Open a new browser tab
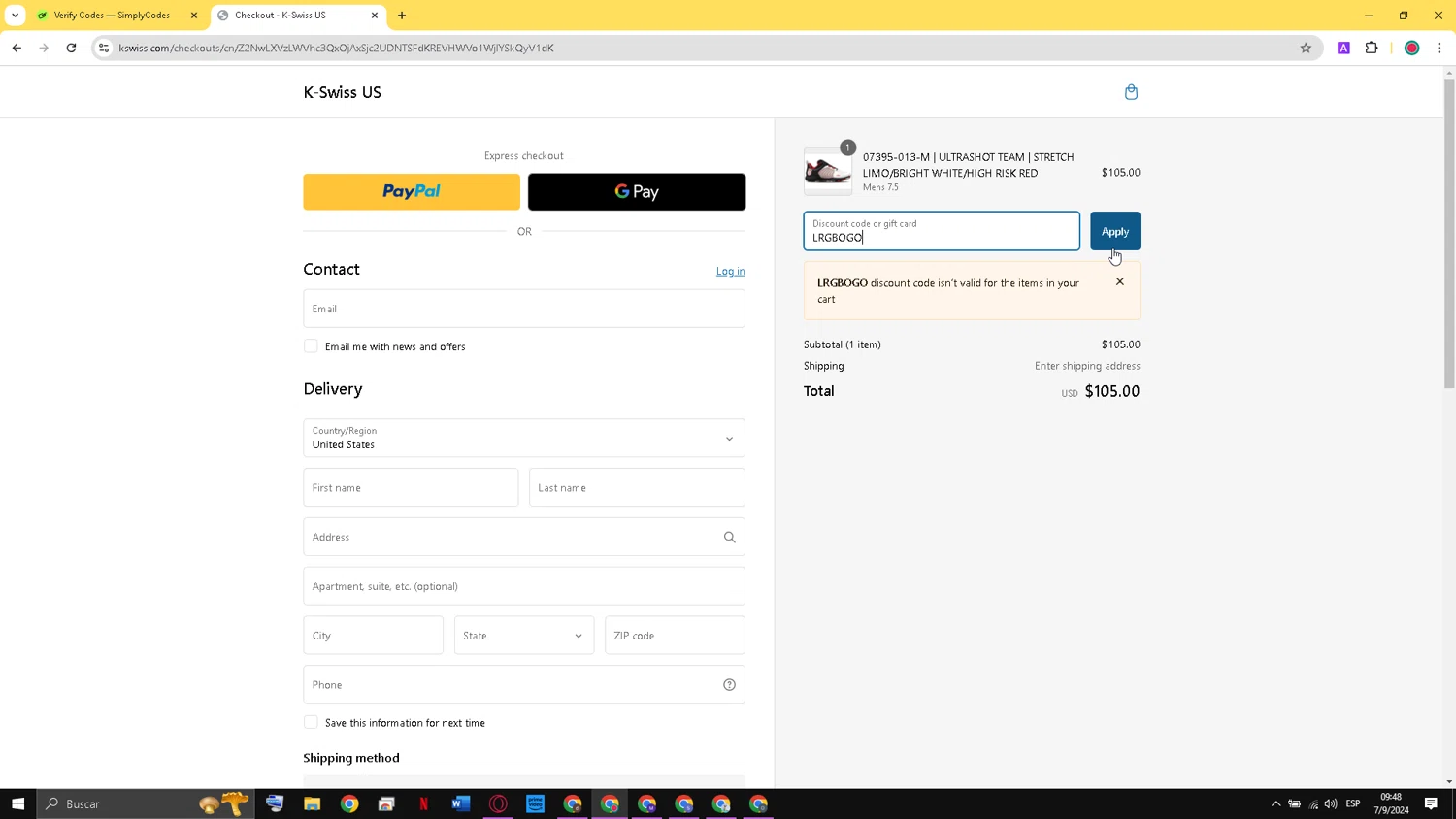1456x819 pixels. click(402, 16)
